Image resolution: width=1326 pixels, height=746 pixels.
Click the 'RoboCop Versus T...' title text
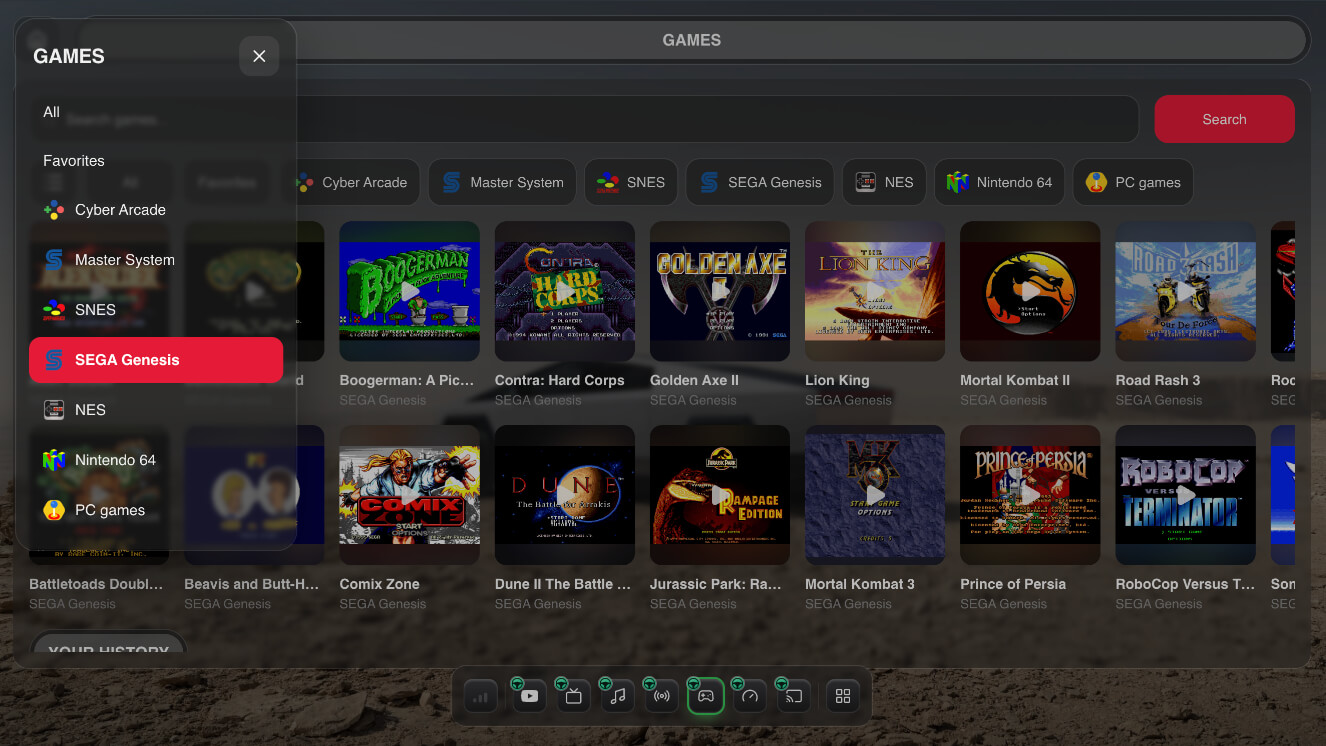1185,584
